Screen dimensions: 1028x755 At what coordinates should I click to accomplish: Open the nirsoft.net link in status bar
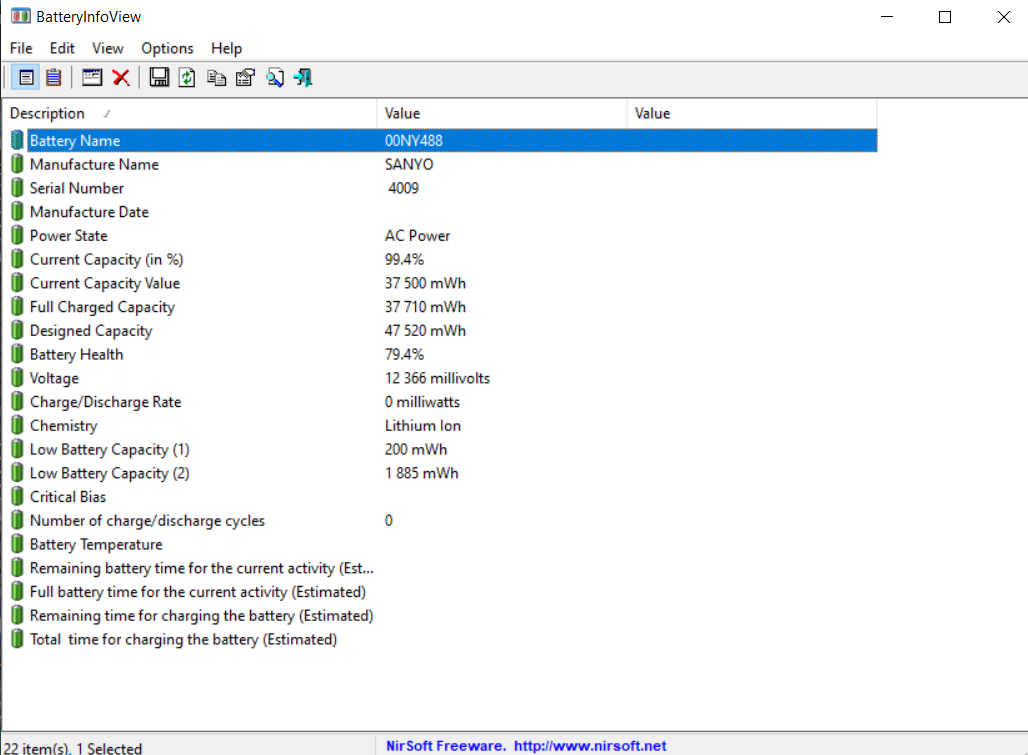pyautogui.click(x=590, y=746)
